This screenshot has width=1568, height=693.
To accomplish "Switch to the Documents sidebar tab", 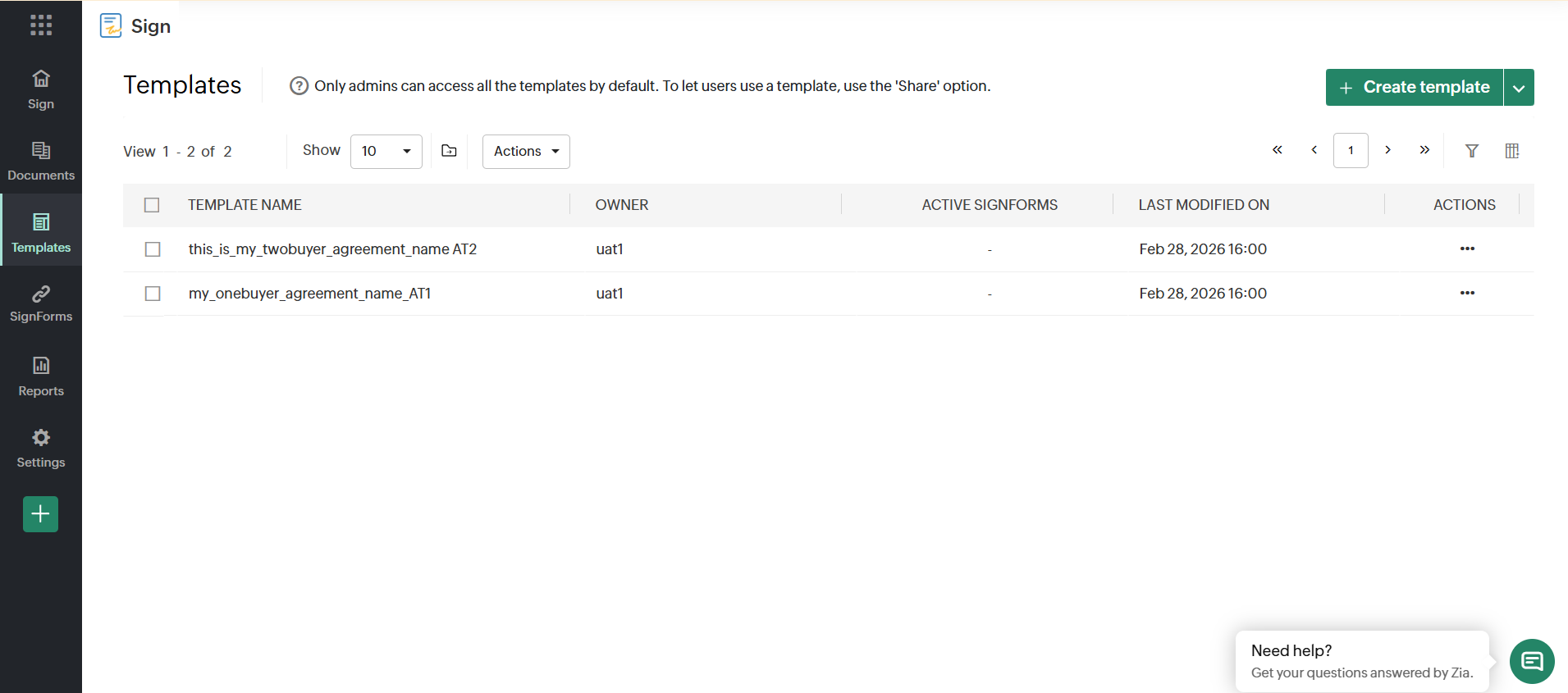I will pyautogui.click(x=41, y=161).
